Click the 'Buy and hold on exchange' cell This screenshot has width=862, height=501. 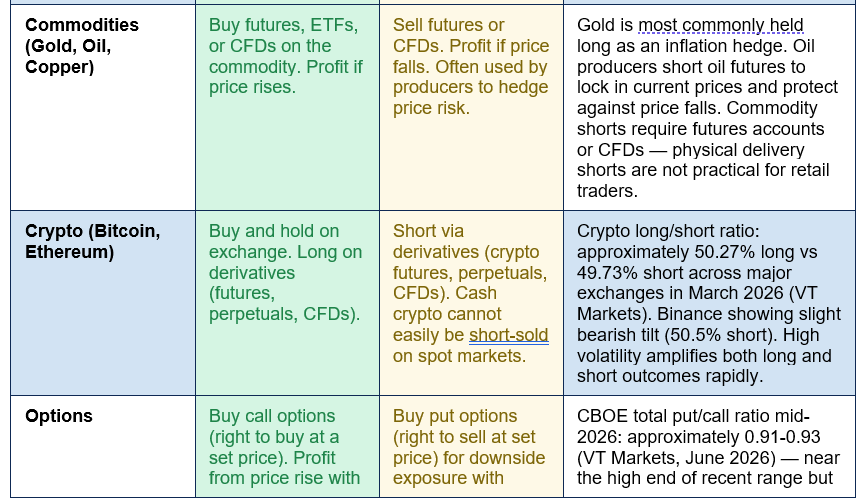288,303
